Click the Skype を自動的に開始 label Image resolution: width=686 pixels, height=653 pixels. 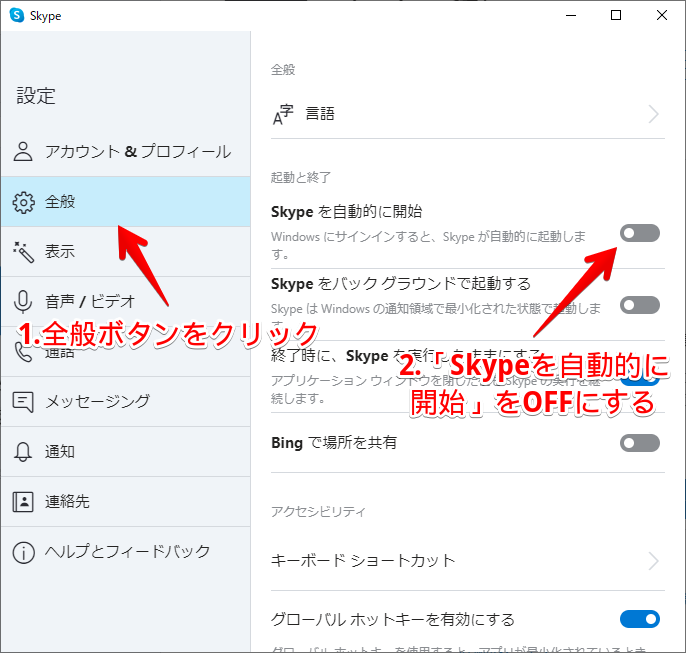tap(346, 212)
